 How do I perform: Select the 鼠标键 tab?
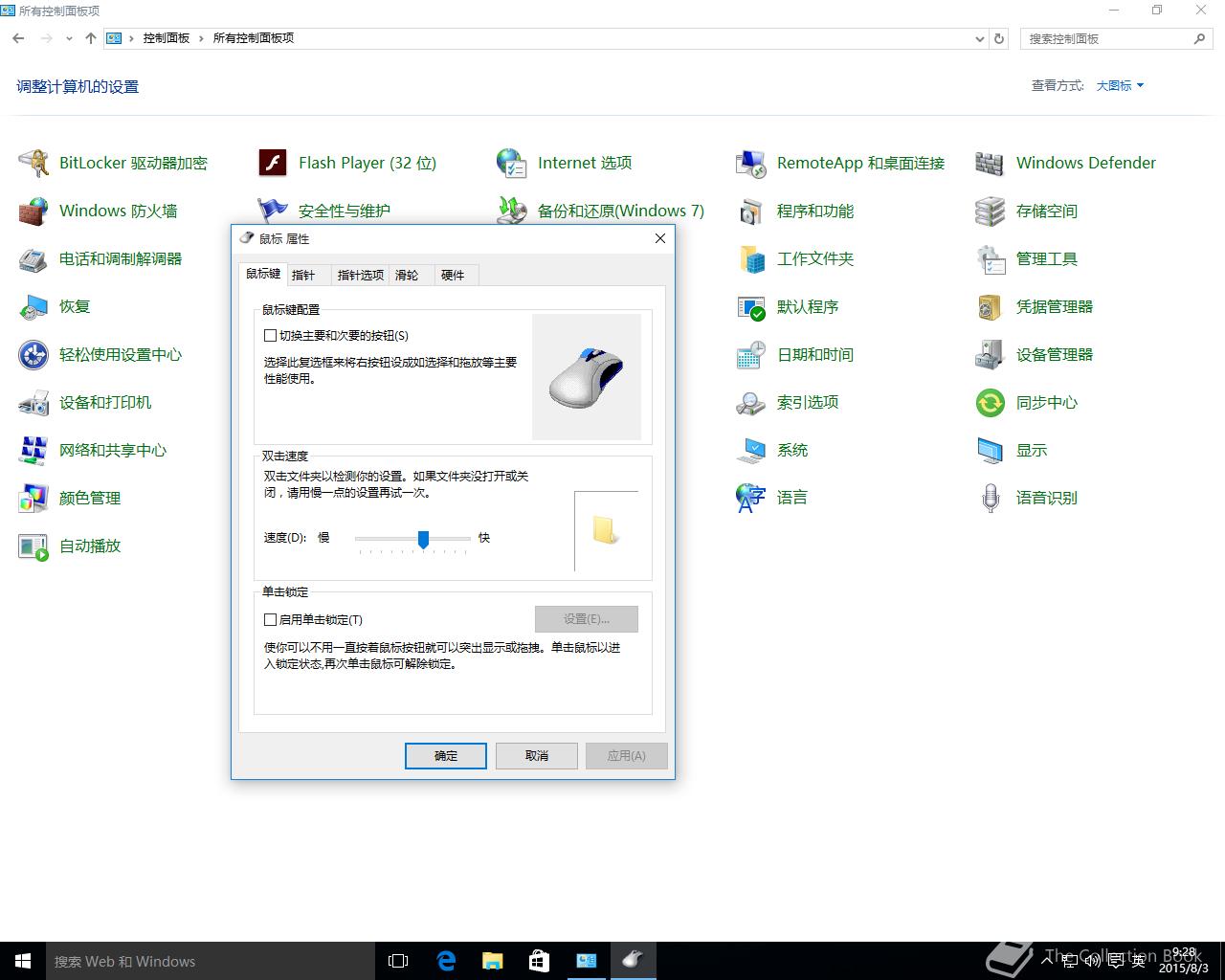263,274
